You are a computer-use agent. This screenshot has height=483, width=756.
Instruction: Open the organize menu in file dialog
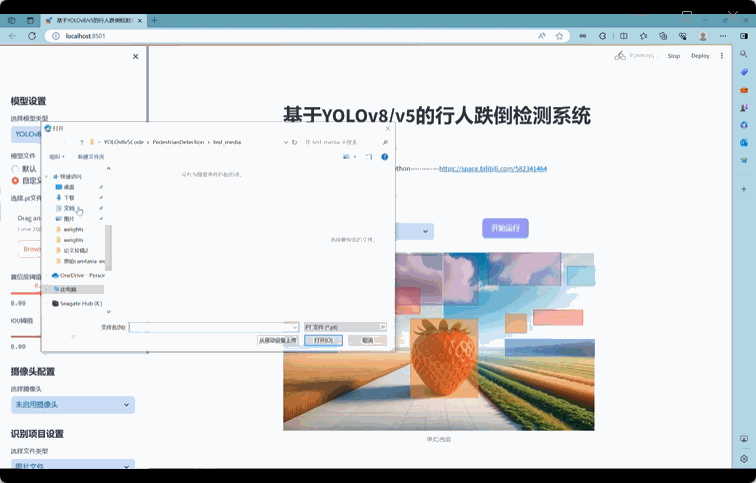[57, 157]
